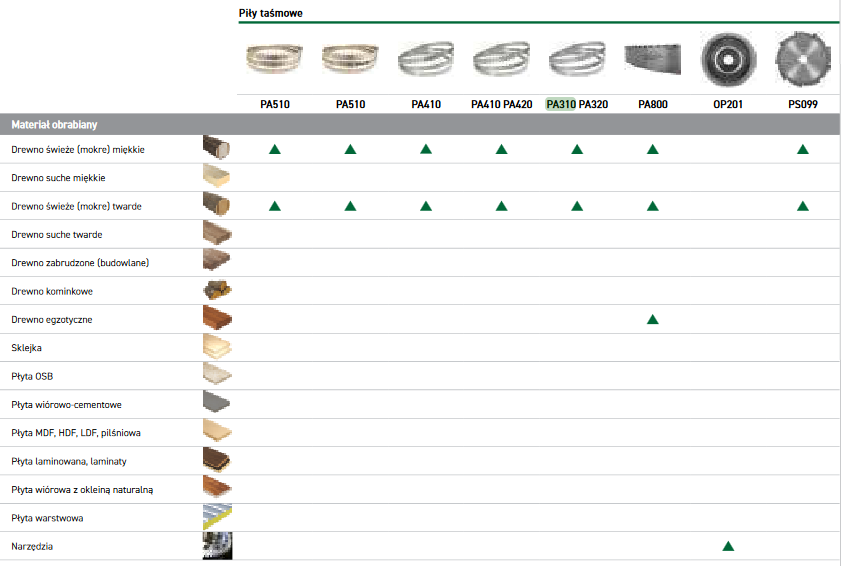Click the Narzędzia tools icon
This screenshot has height=566, width=844.
217,546
